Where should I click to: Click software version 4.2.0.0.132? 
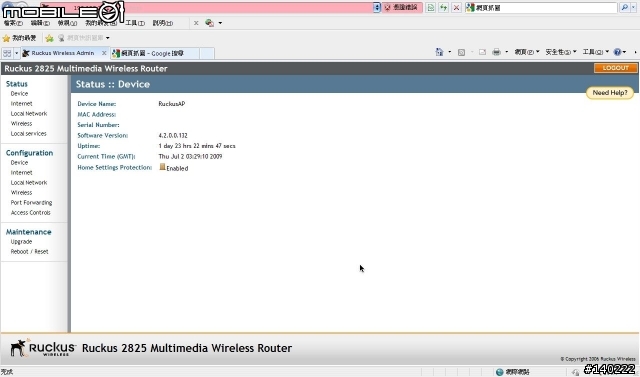[173, 135]
